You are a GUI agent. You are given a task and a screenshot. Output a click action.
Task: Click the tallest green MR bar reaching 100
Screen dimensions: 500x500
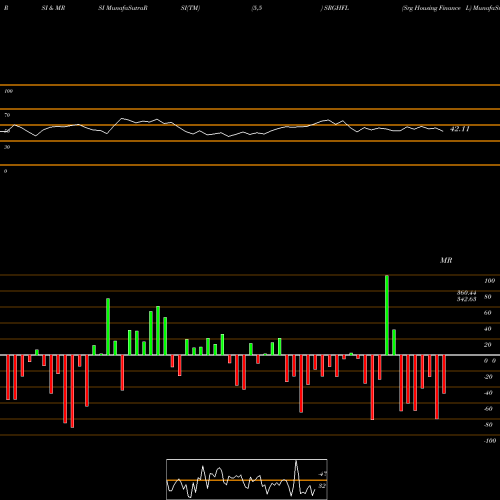[387, 315]
